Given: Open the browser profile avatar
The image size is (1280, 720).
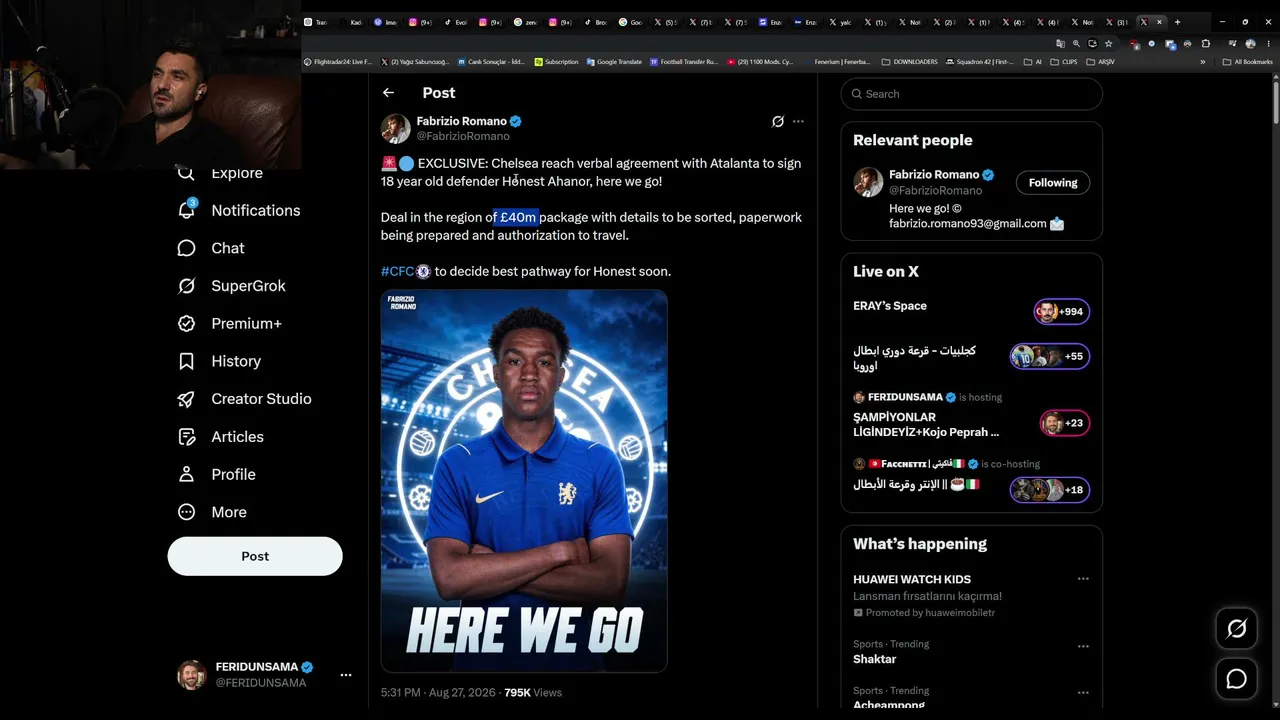Looking at the screenshot, I should 1250,44.
